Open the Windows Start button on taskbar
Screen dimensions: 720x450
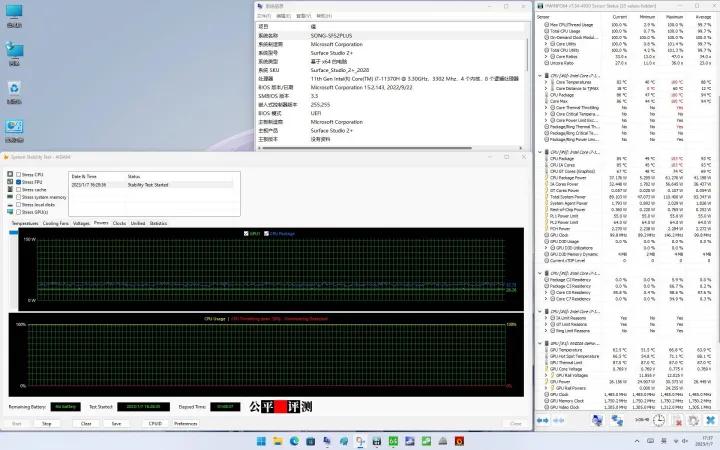(x=263, y=440)
